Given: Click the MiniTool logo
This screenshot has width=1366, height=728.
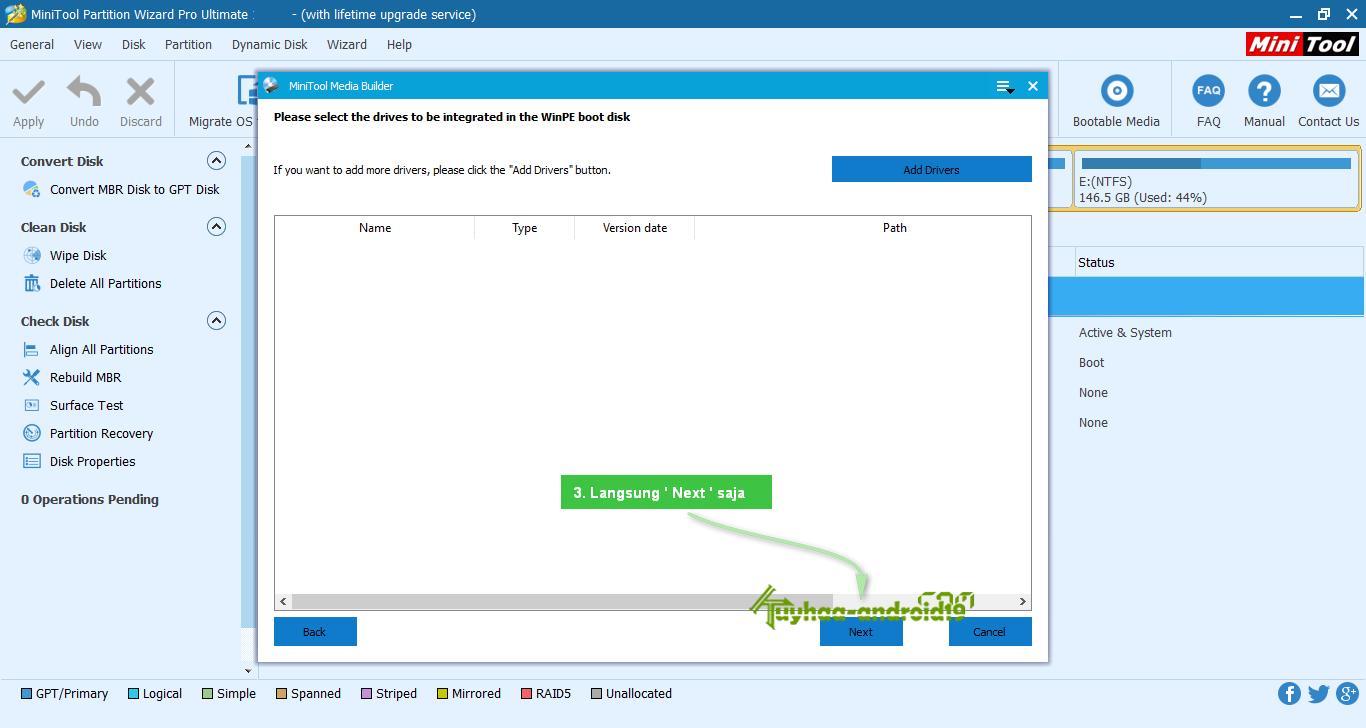Looking at the screenshot, I should [x=1302, y=44].
